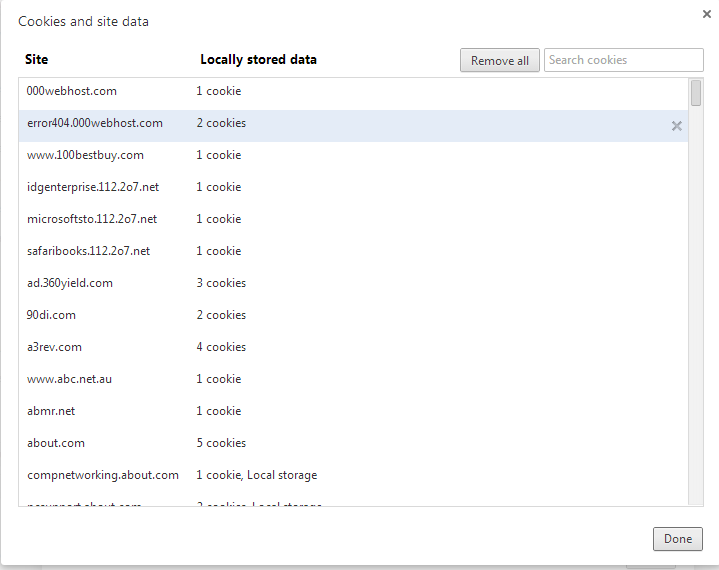Select the ad.360yield.com row
719x570 pixels.
point(353,286)
